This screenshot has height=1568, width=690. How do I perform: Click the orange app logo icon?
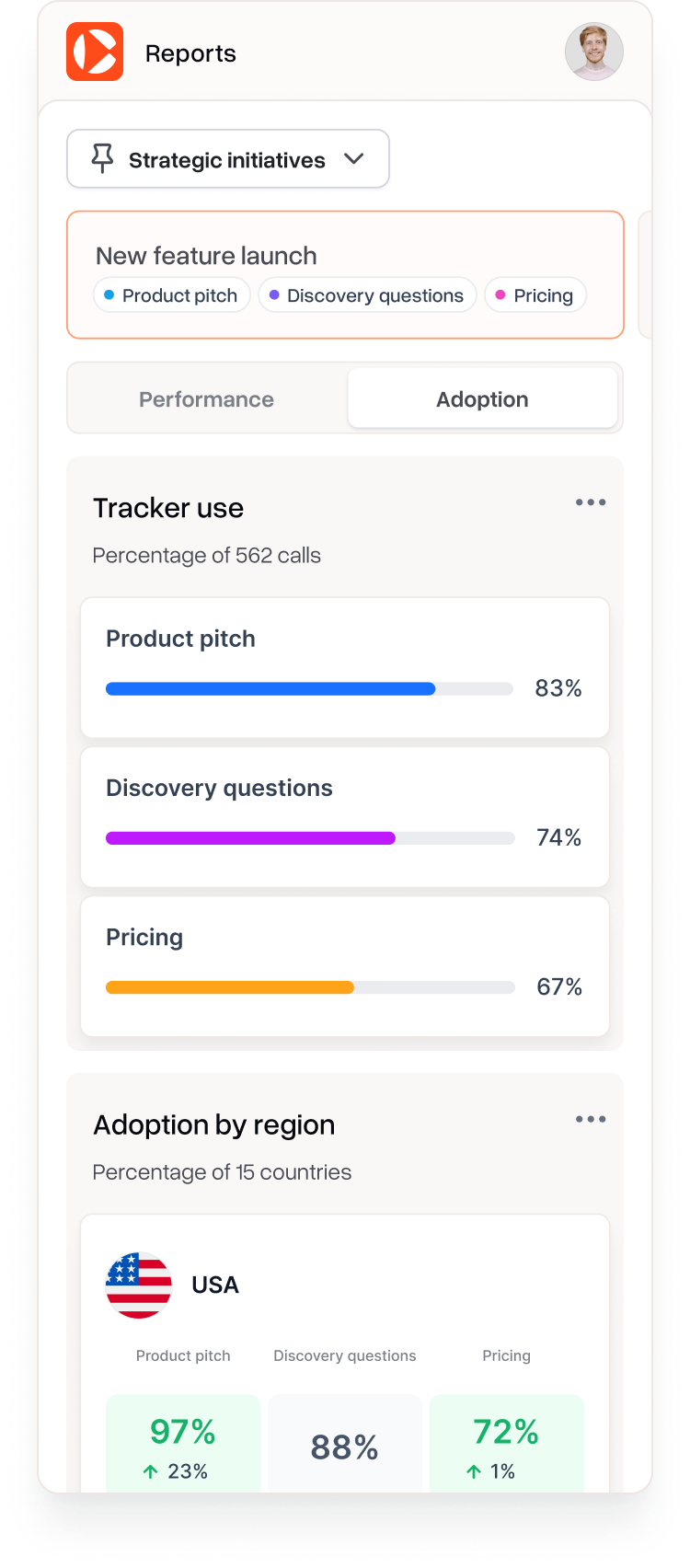coord(95,52)
